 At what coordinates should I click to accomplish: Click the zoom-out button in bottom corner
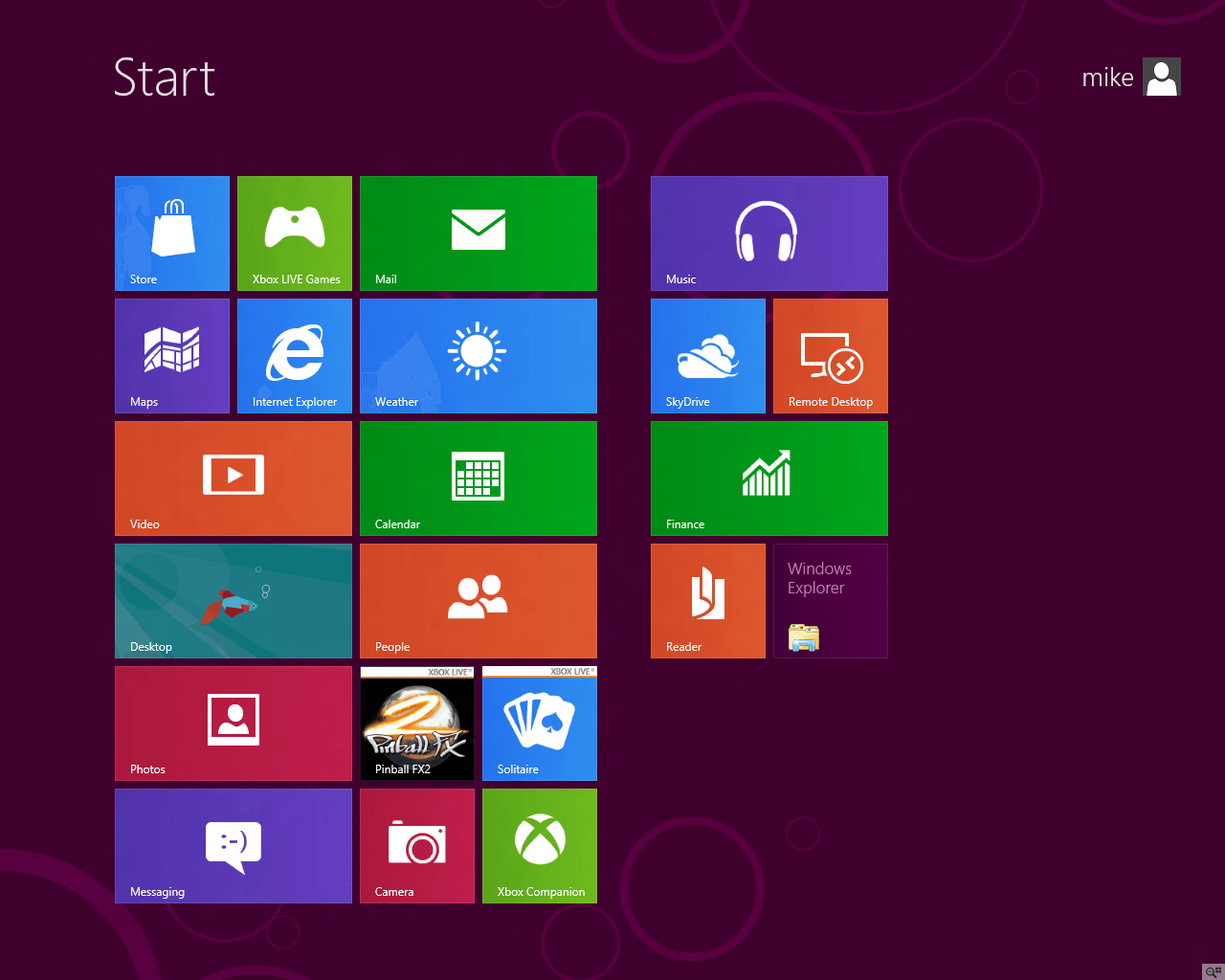coord(1214,971)
